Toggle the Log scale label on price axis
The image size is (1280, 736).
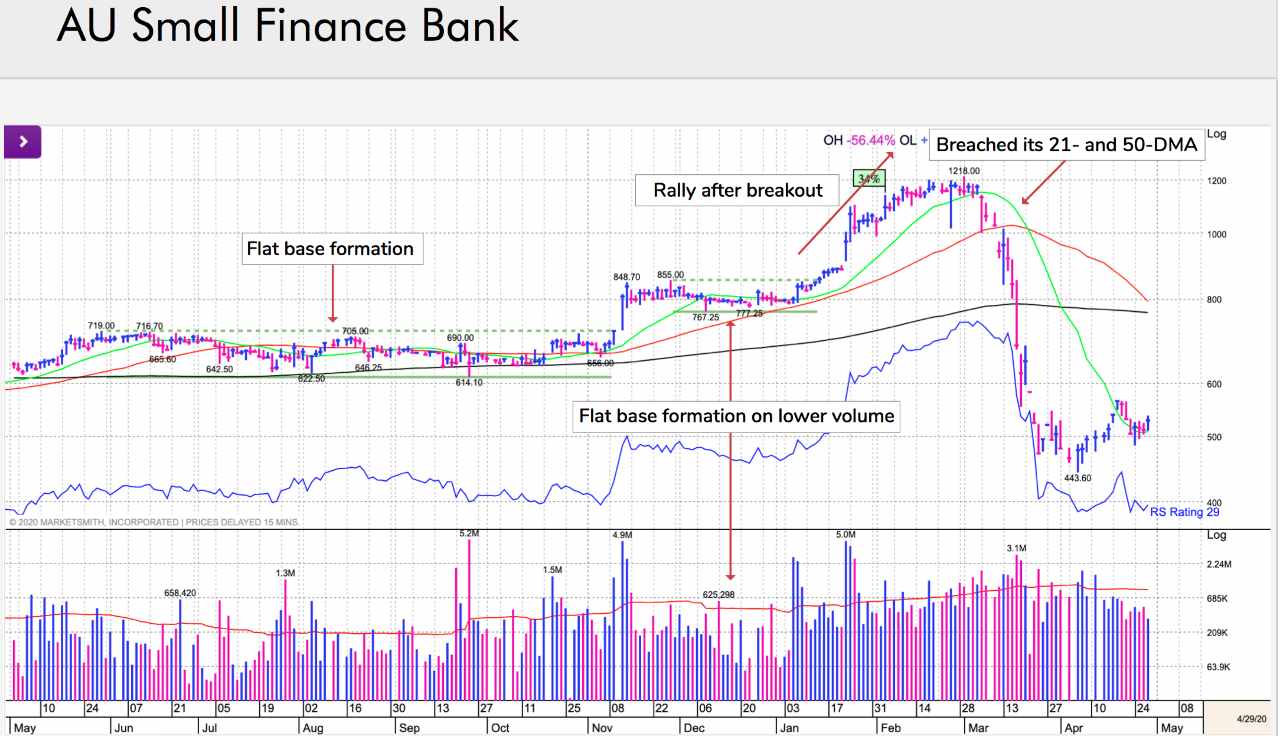[x=1216, y=134]
